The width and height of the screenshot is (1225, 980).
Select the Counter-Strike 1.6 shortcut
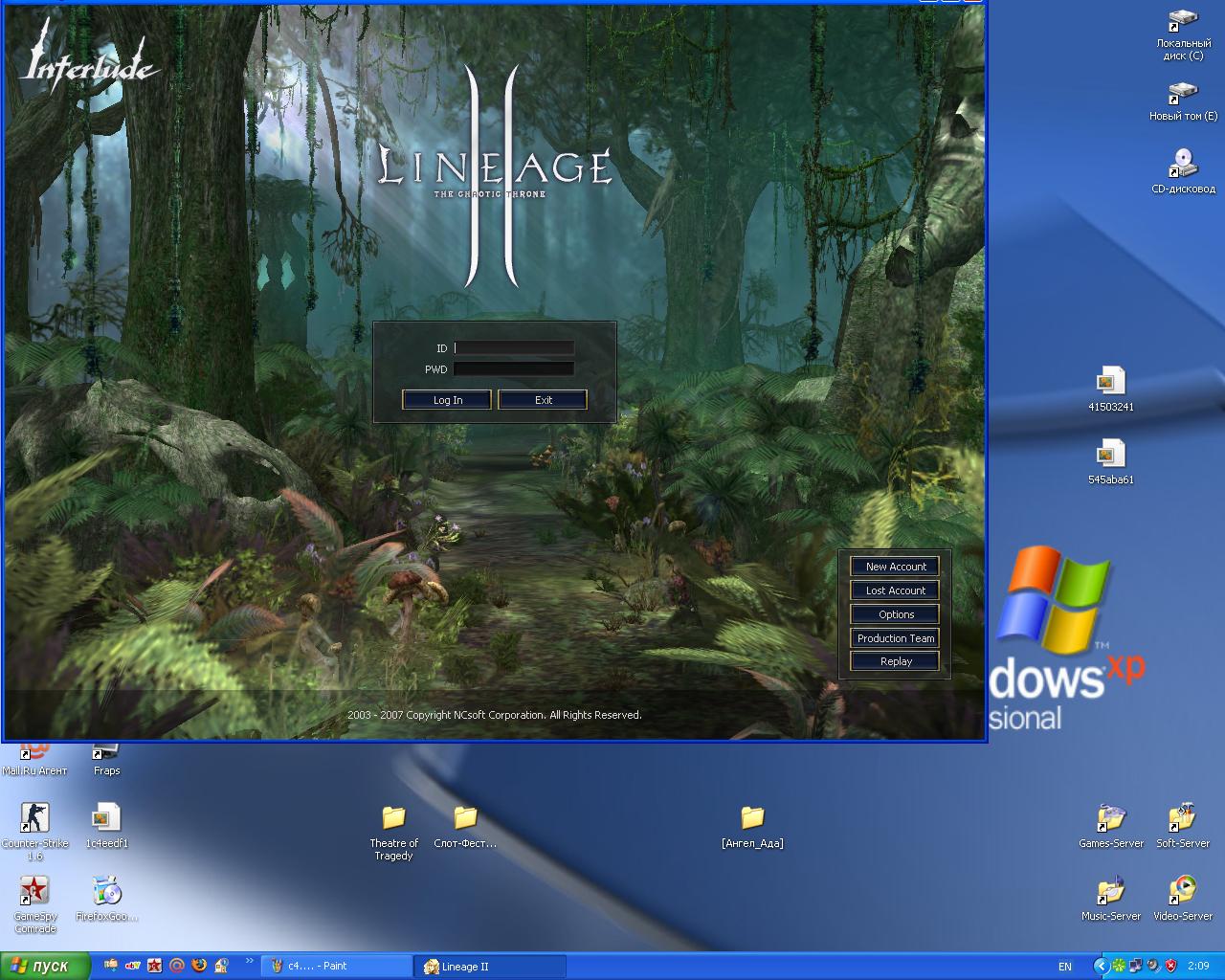click(34, 832)
